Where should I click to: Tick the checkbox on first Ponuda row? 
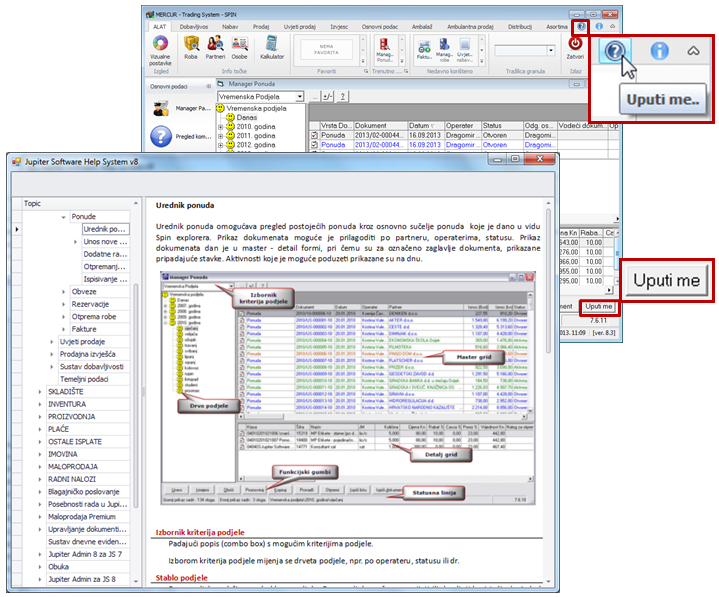click(x=312, y=135)
